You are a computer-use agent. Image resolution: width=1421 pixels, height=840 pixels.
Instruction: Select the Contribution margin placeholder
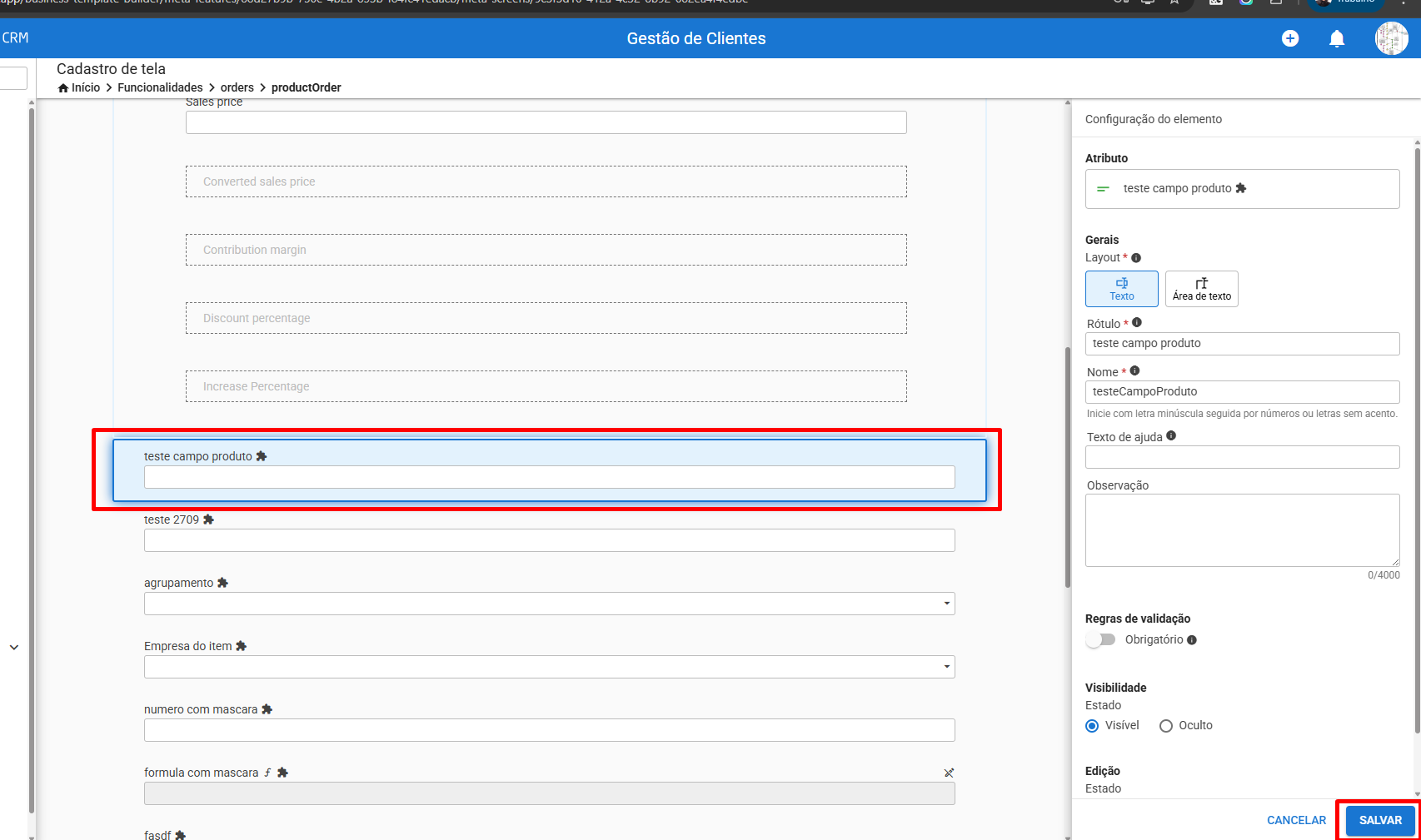[546, 250]
